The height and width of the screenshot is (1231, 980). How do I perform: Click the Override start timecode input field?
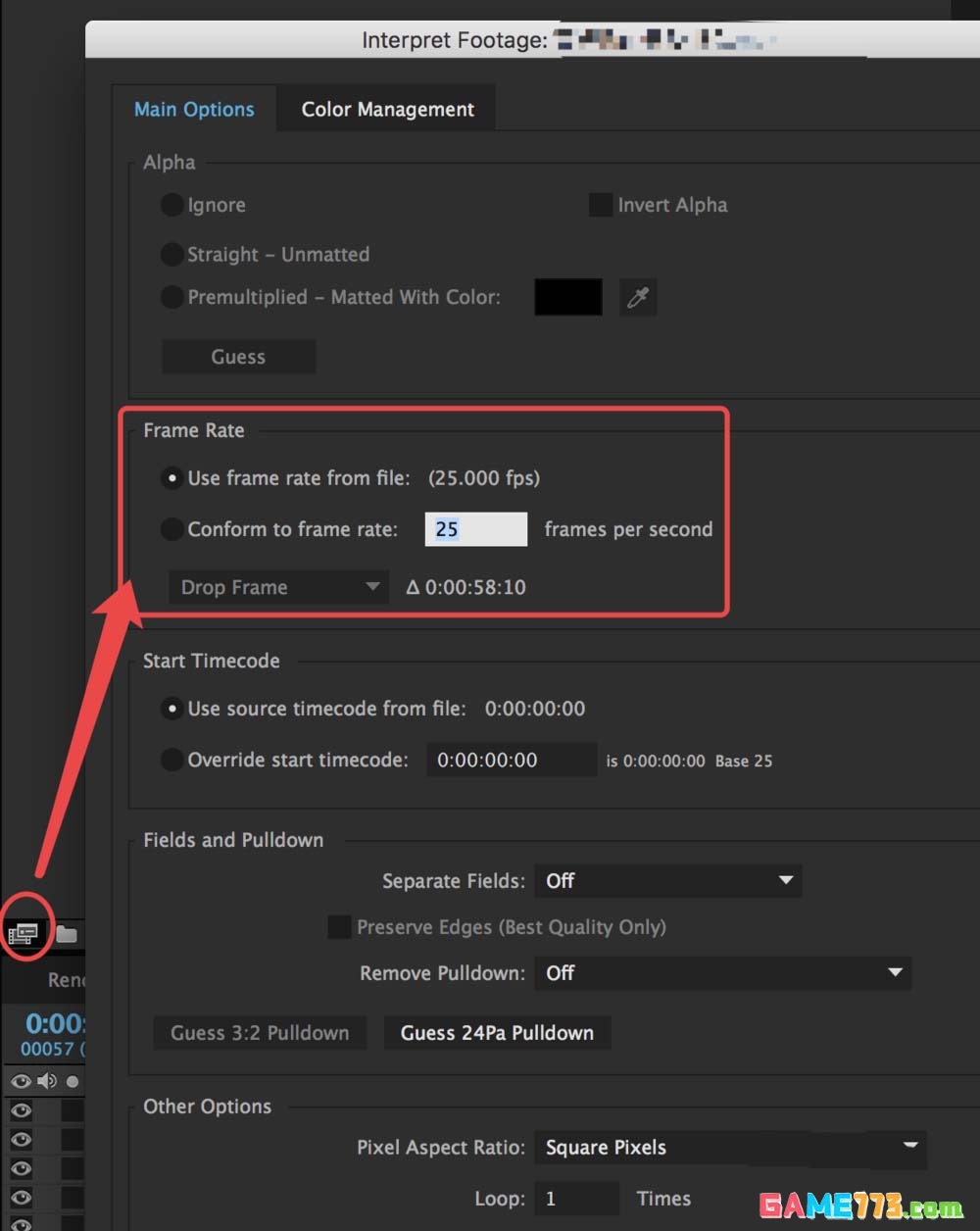(512, 760)
